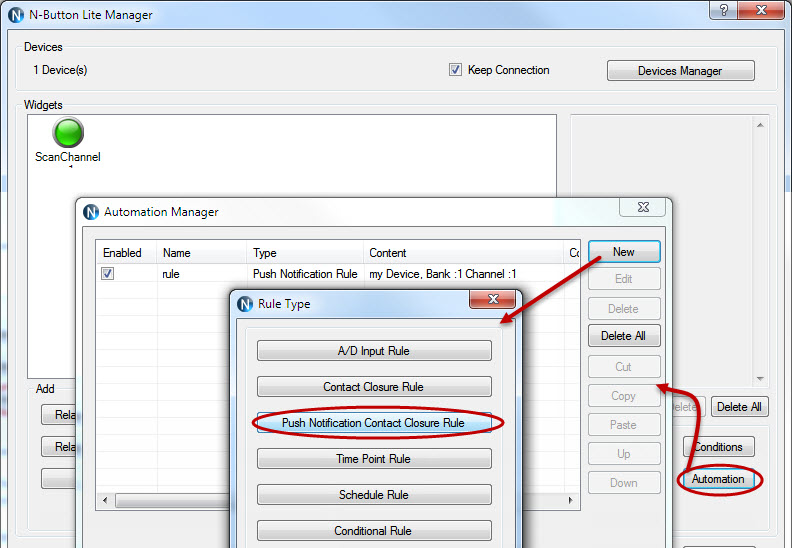The image size is (792, 548).
Task: Choose Contact Closure Rule type
Action: pyautogui.click(x=374, y=386)
